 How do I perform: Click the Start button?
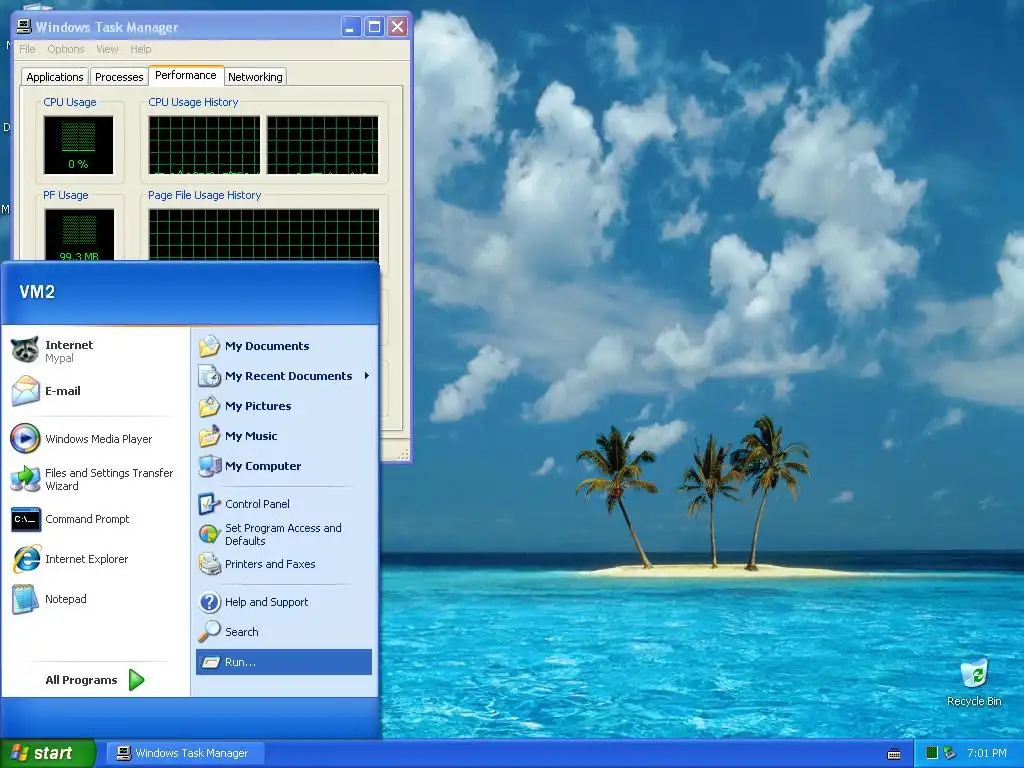(x=47, y=753)
